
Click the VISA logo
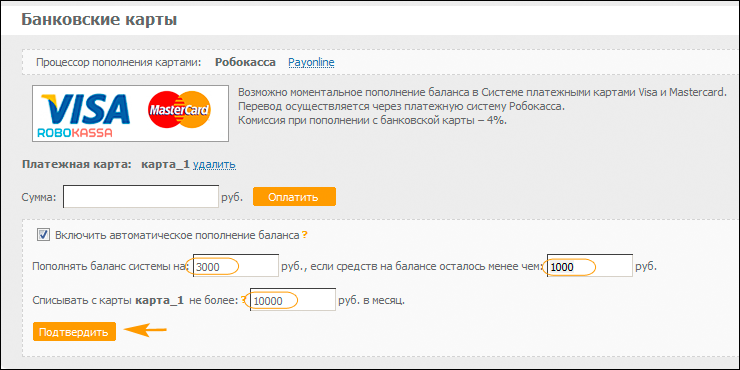pyautogui.click(x=85, y=109)
